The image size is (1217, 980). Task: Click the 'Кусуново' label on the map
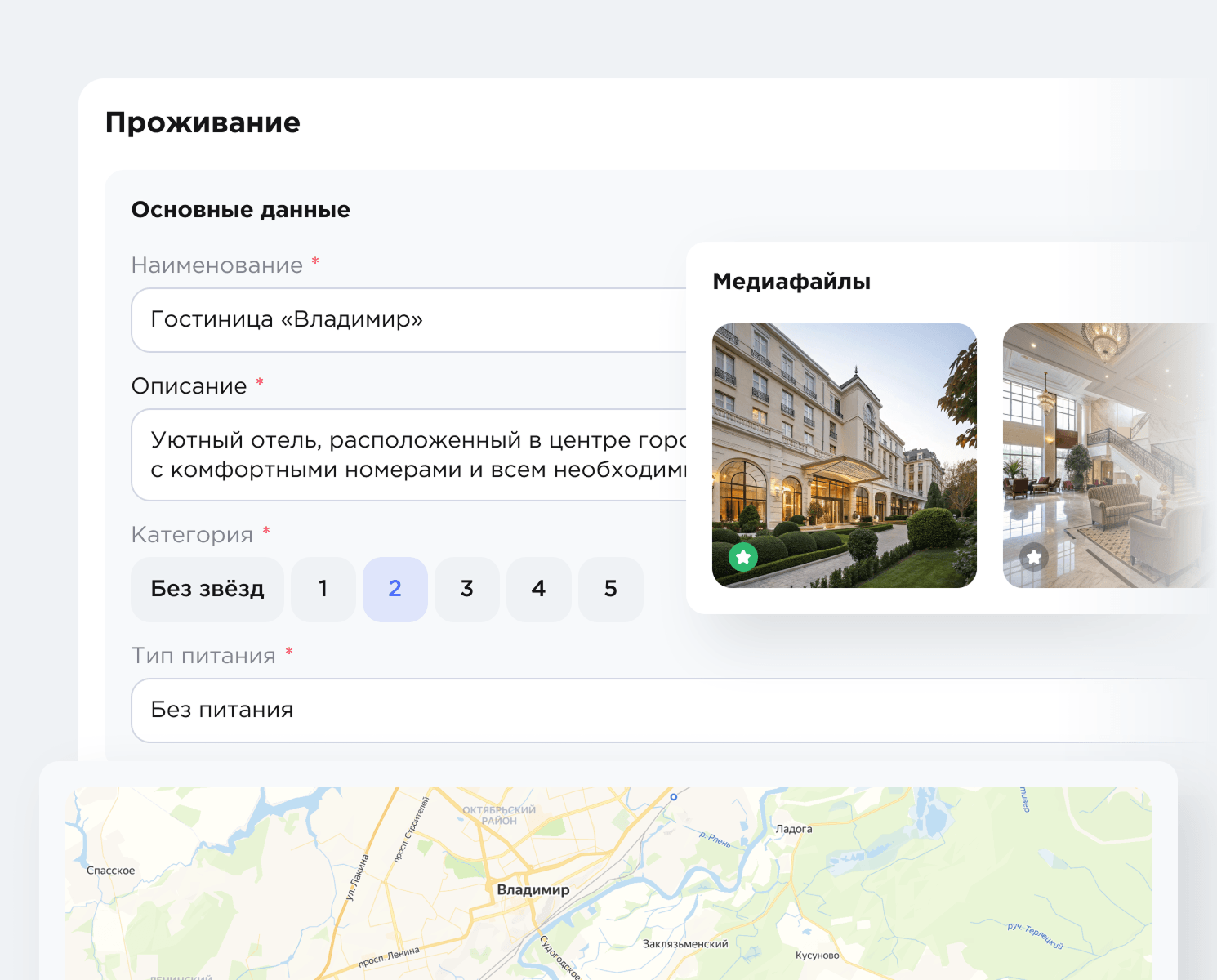coord(818,955)
